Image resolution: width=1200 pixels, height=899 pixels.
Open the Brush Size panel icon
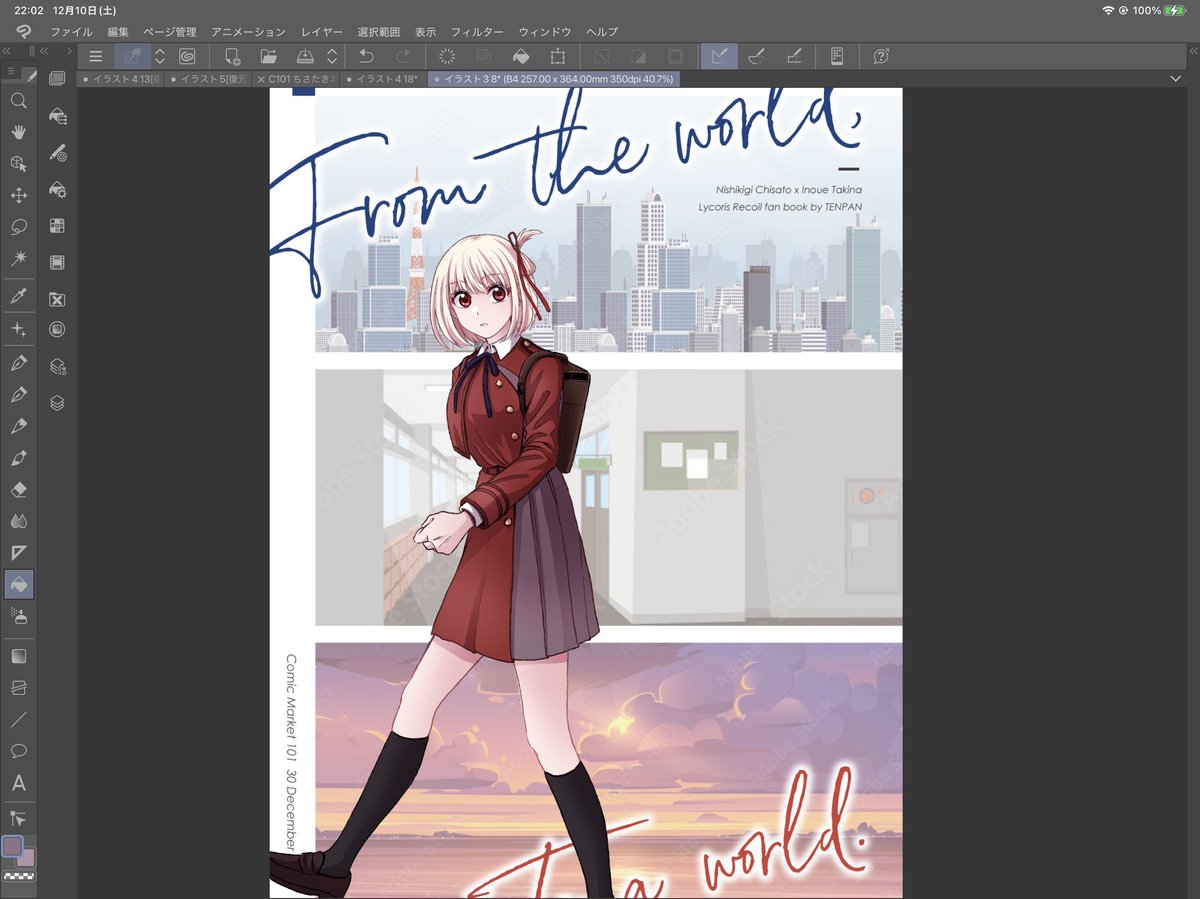57,154
